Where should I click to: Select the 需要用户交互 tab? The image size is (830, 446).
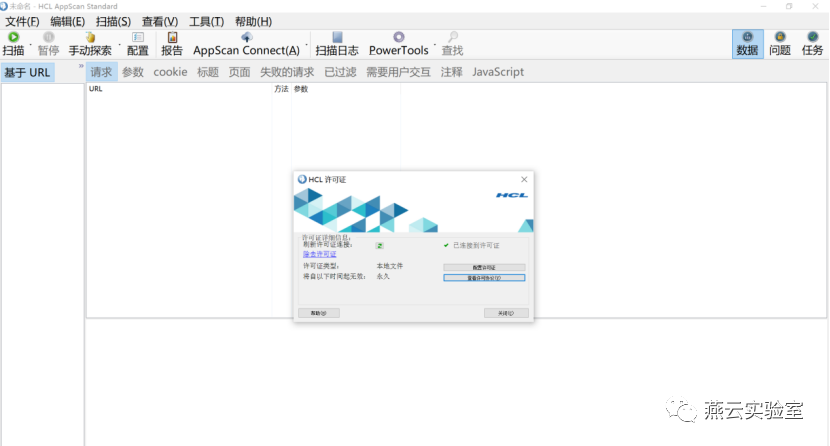click(398, 72)
